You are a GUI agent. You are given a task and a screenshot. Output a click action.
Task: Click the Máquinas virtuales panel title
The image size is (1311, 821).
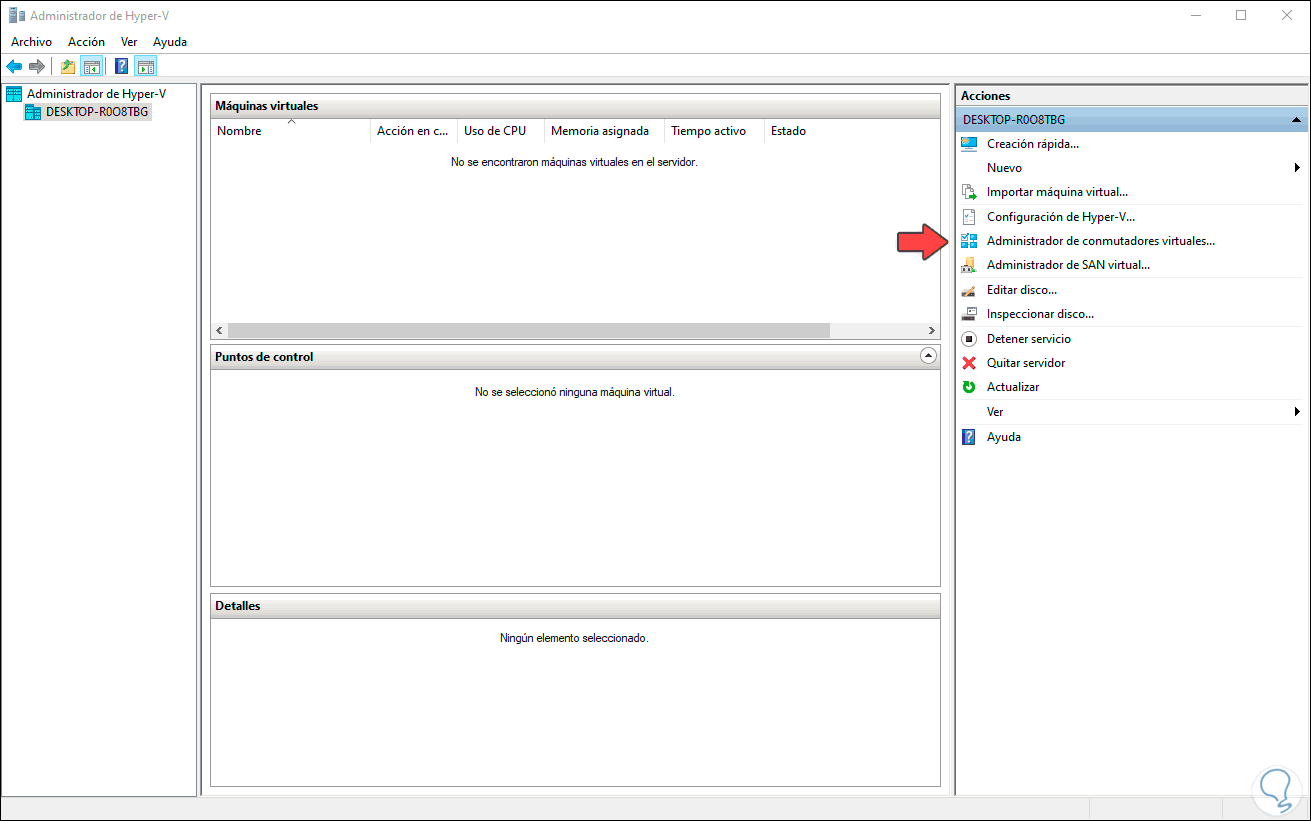(267, 105)
